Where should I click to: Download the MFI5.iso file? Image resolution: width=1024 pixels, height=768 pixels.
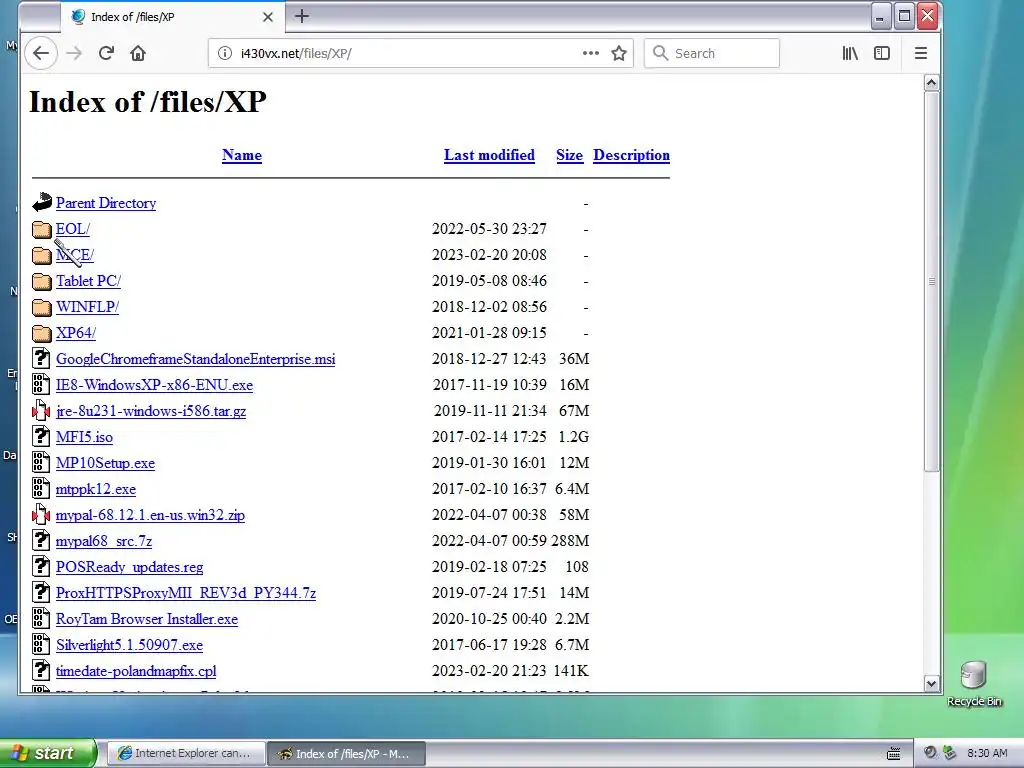(84, 437)
